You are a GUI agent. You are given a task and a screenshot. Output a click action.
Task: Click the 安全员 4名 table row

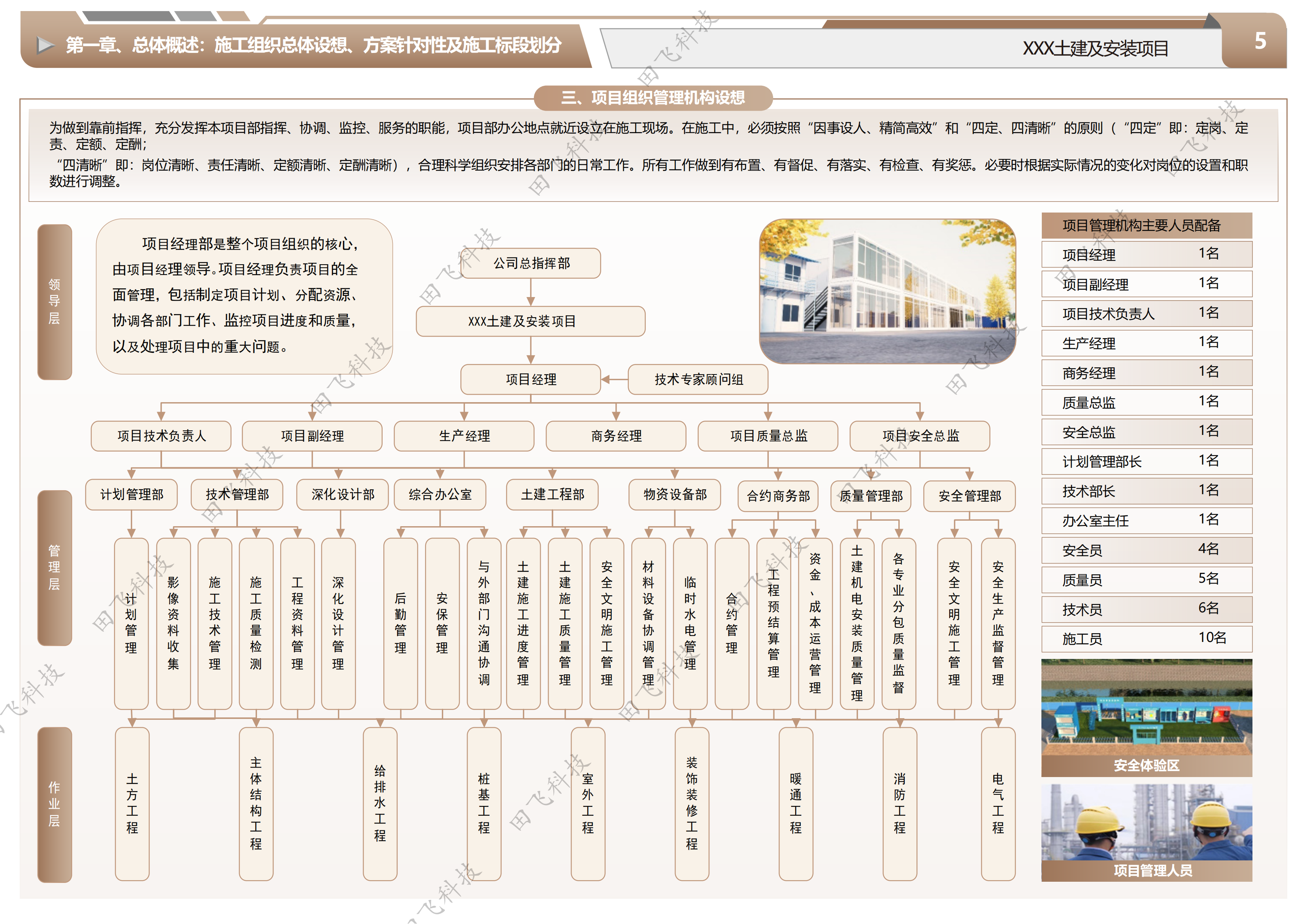1147,550
